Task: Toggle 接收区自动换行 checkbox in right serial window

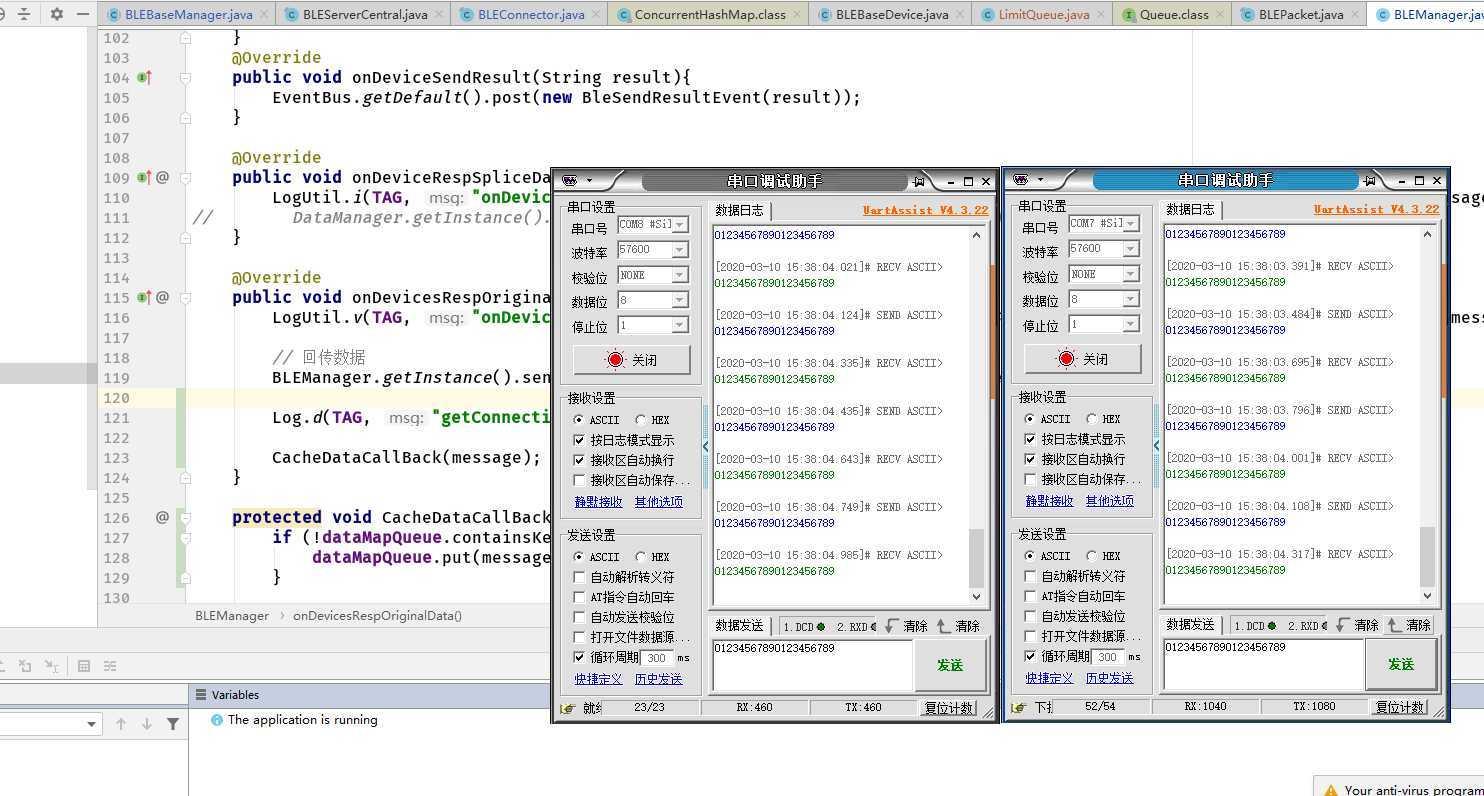Action: (1030, 459)
